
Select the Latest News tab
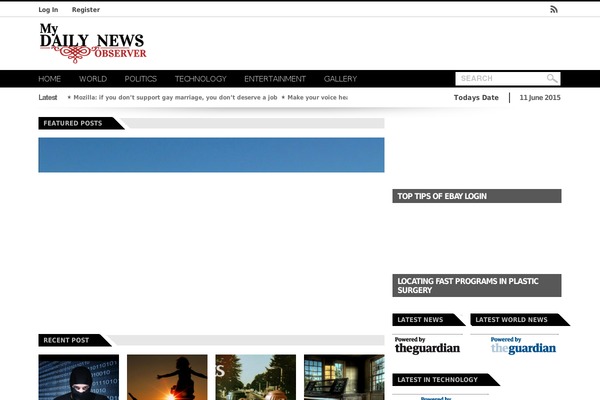coord(429,320)
